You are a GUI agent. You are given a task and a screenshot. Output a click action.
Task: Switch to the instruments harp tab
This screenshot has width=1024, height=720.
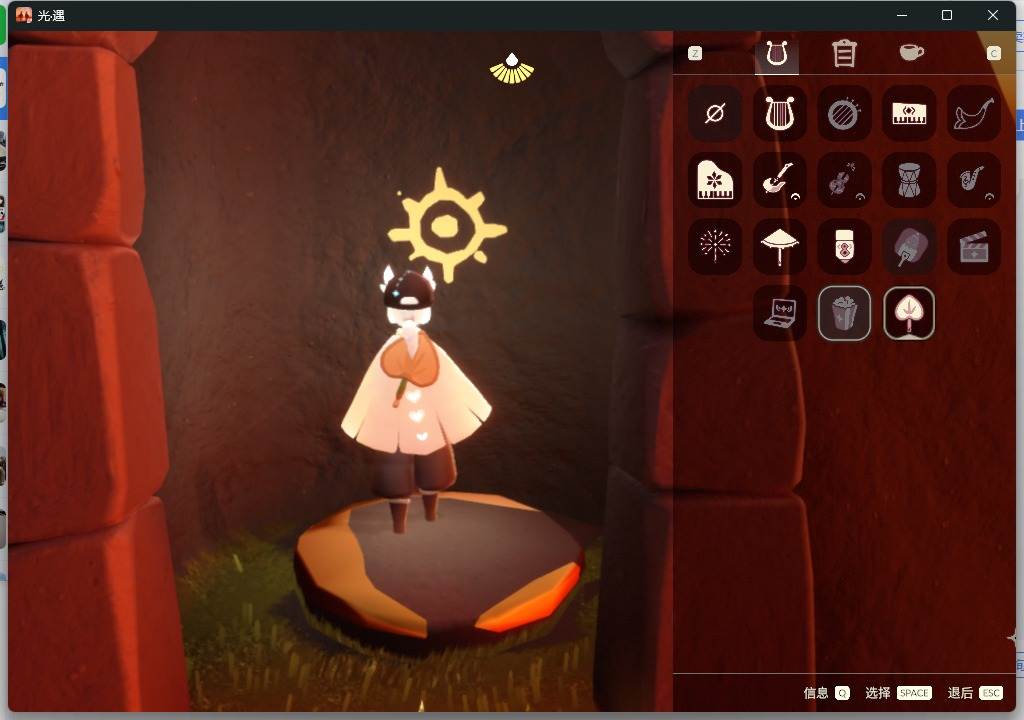776,54
